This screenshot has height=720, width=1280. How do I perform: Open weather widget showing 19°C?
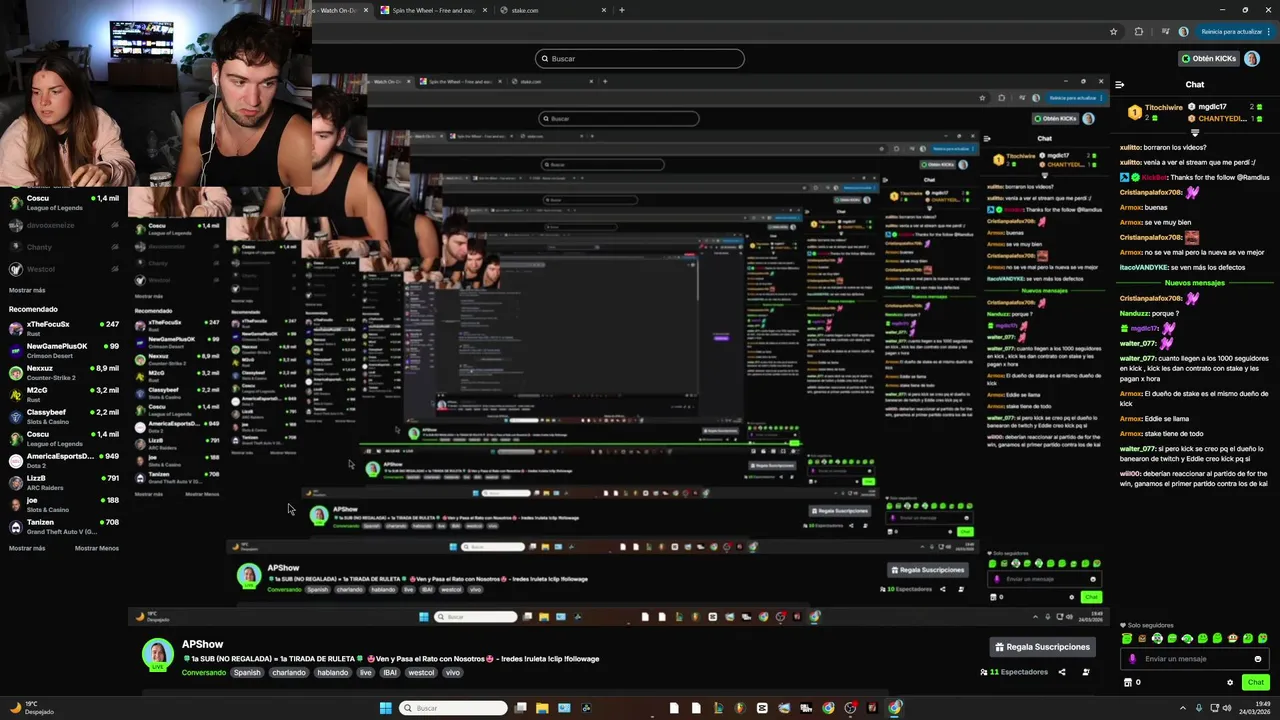[x=30, y=708]
